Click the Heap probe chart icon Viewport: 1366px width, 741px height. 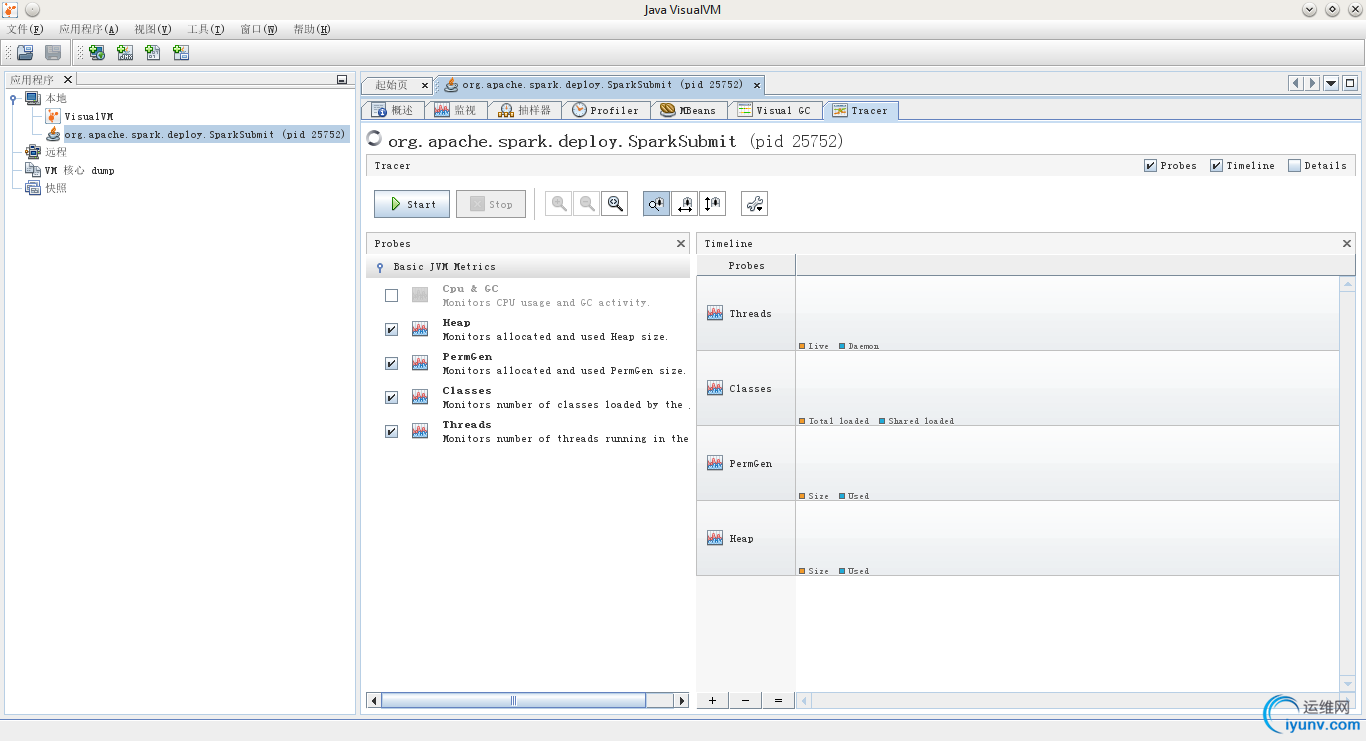(420, 329)
